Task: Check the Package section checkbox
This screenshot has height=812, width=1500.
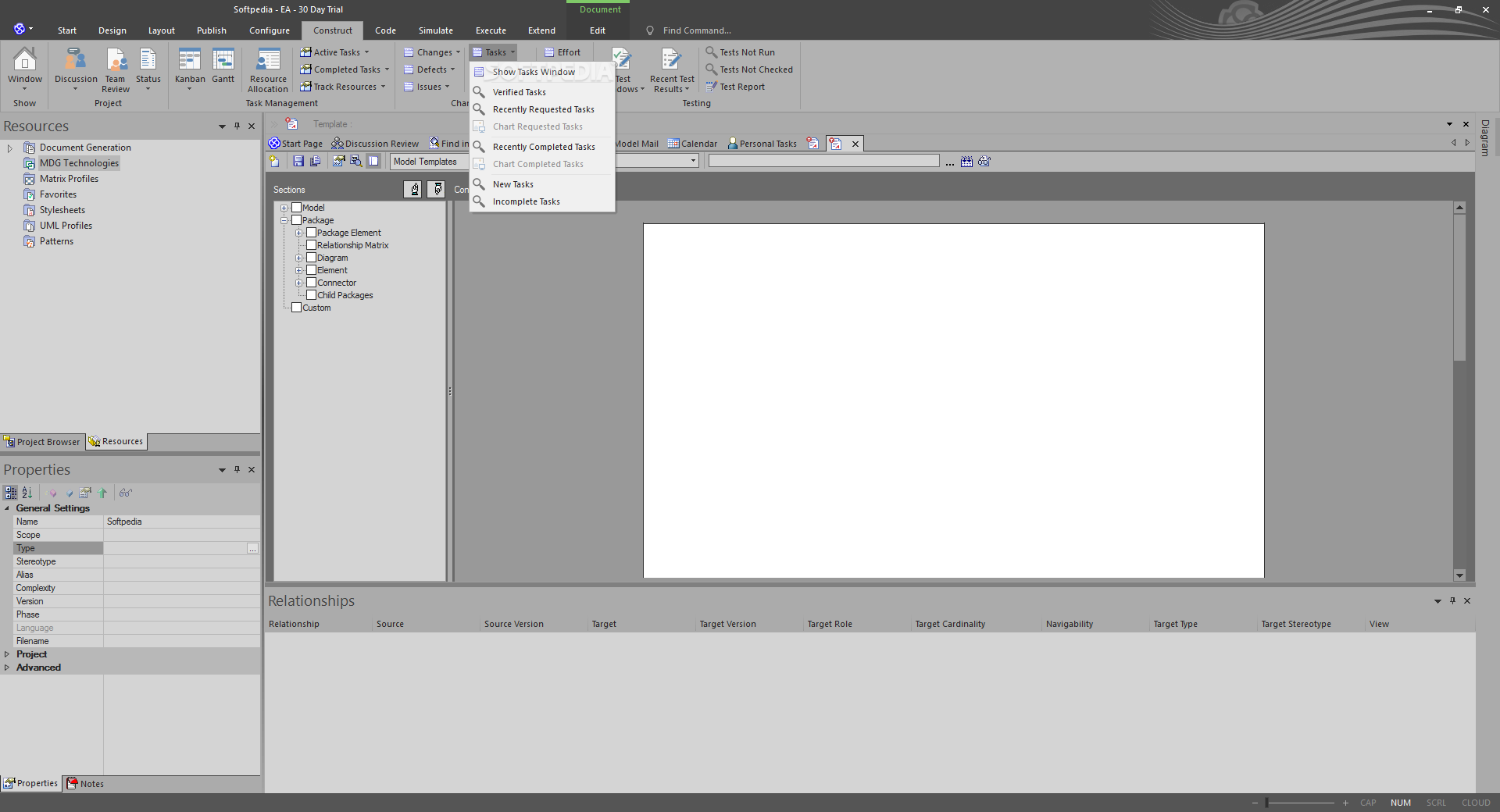Action: 296,220
